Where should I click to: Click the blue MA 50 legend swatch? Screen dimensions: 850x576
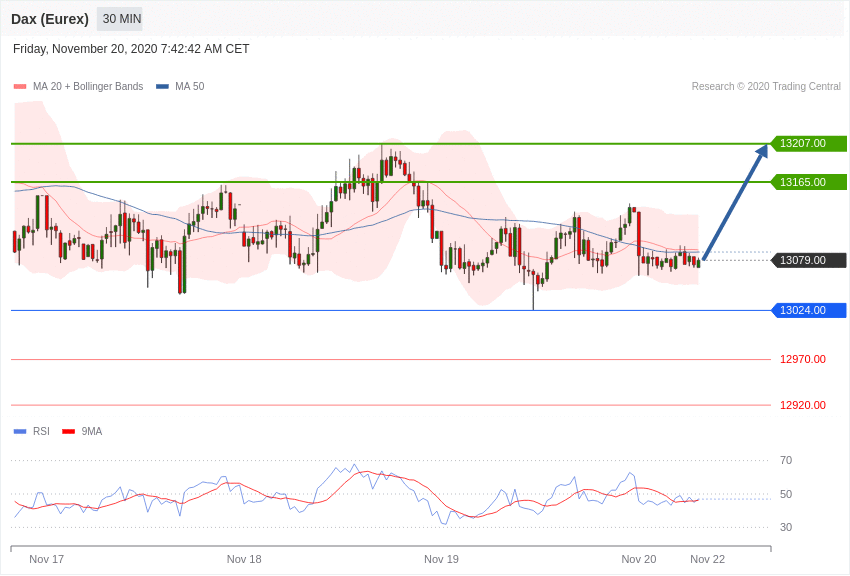(162, 87)
